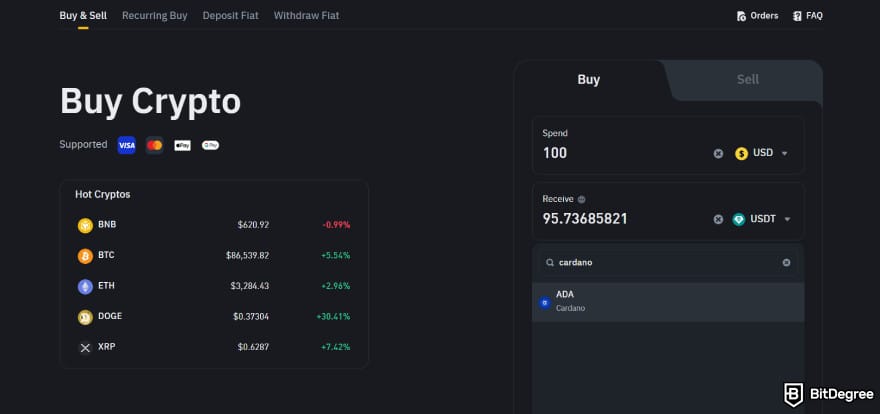The image size is (880, 414).
Task: Click the search magnifier icon
Action: point(550,263)
